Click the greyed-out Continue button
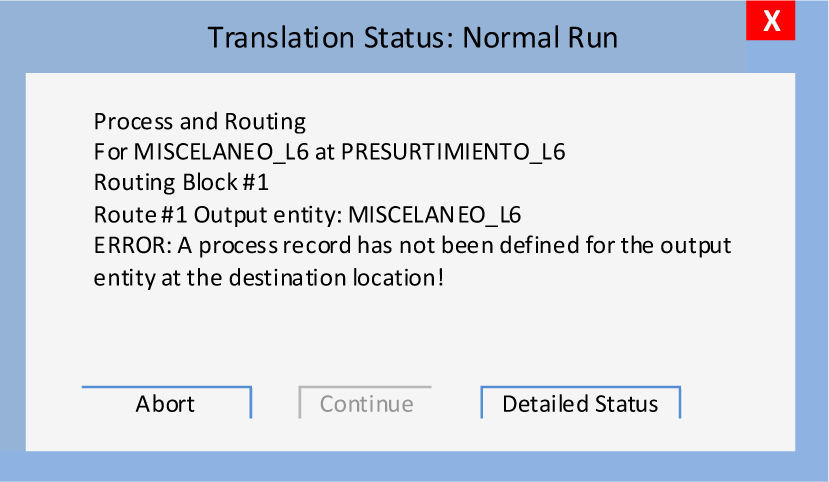Viewport: 829px width, 482px height. (x=366, y=403)
